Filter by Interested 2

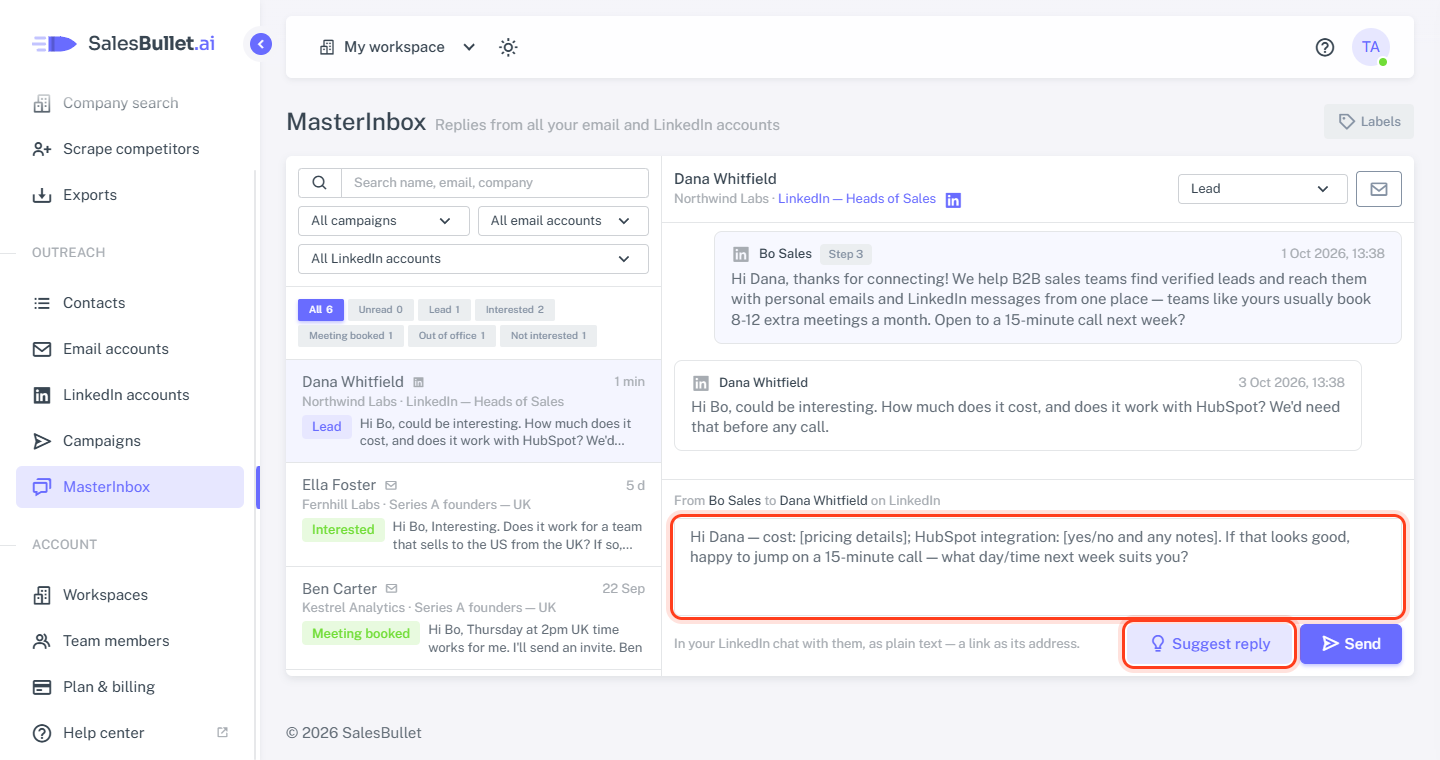click(515, 310)
